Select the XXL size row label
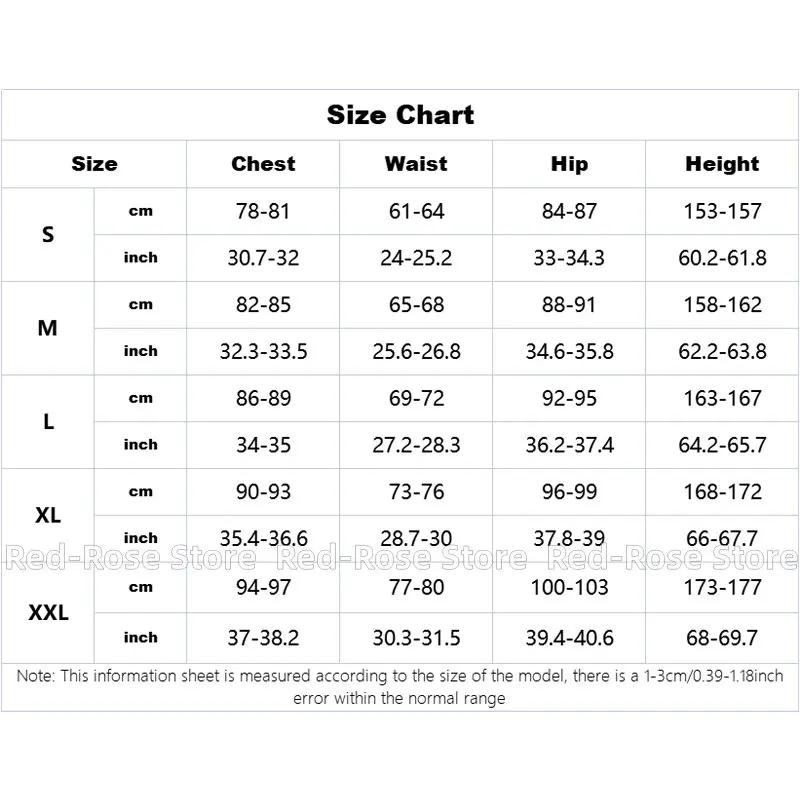The width and height of the screenshot is (800, 800). point(48,612)
